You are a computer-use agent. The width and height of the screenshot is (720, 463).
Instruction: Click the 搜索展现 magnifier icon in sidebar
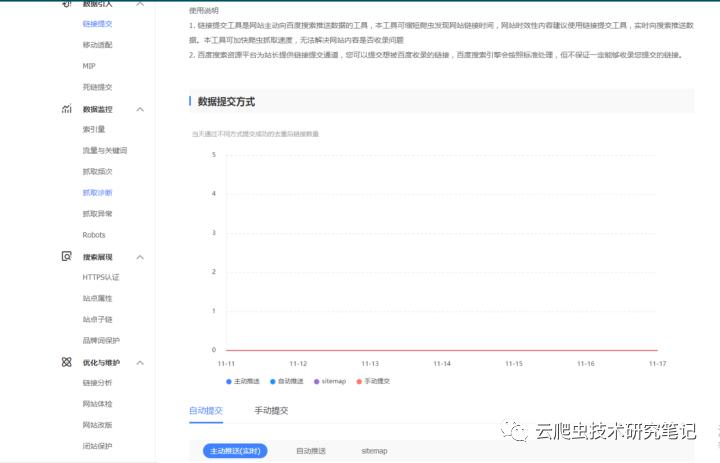click(x=67, y=256)
